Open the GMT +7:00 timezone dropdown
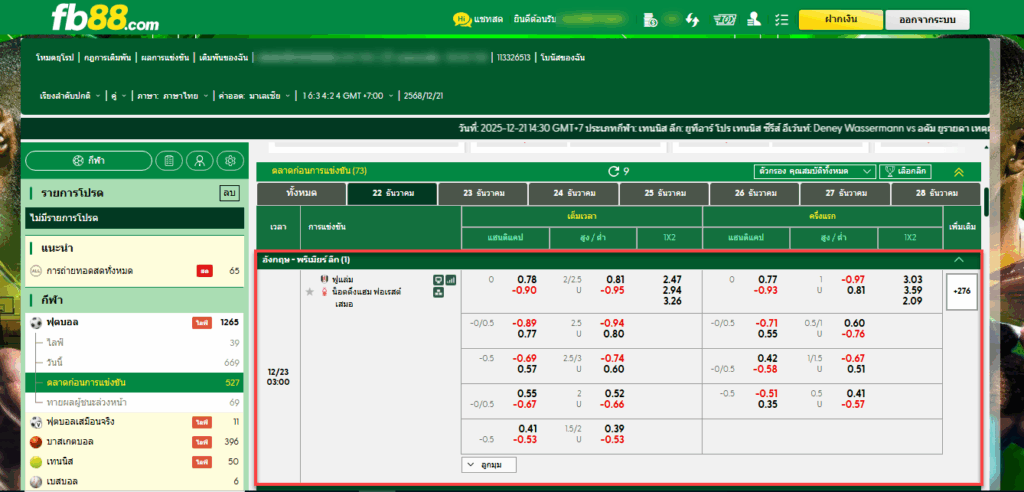Image resolution: width=1024 pixels, height=492 pixels. 348,95
